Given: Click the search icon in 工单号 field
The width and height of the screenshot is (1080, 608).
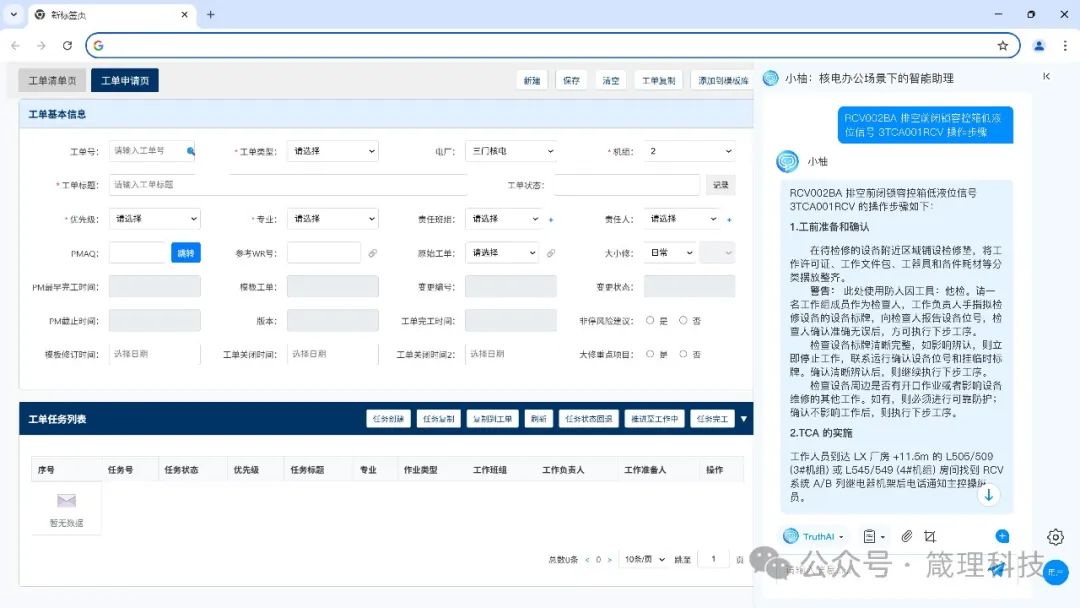Looking at the screenshot, I should (x=190, y=151).
